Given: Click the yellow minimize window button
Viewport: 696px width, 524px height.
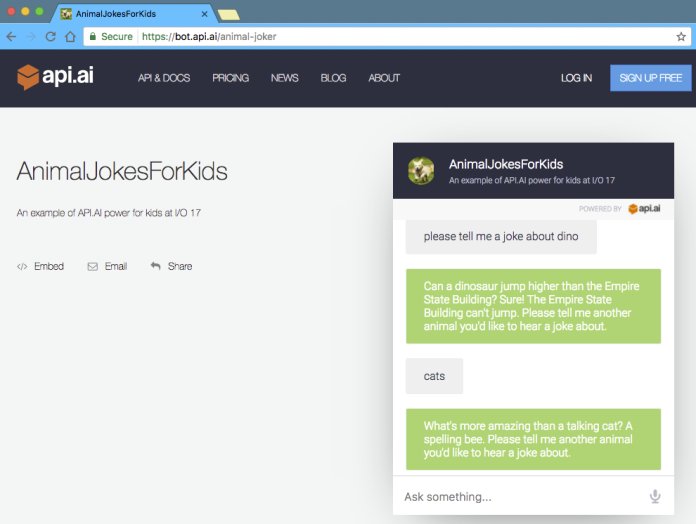Looking at the screenshot, I should (25, 12).
